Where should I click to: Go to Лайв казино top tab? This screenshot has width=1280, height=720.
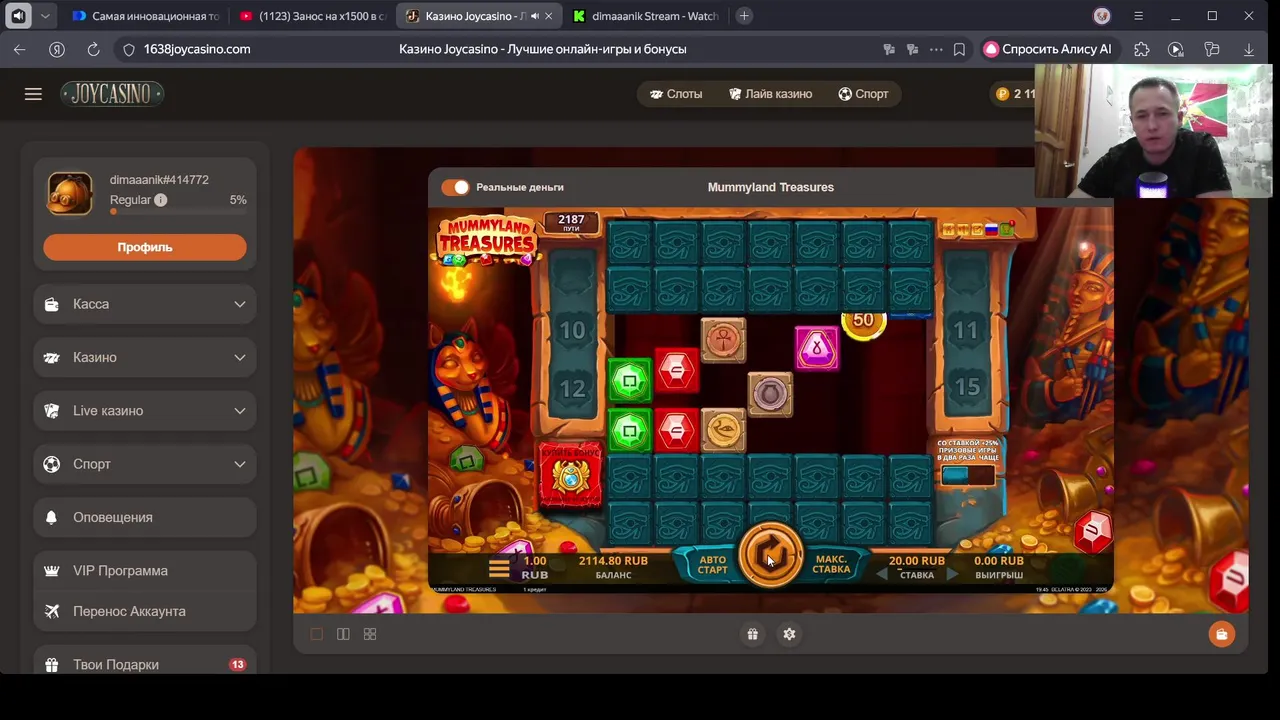coord(770,94)
